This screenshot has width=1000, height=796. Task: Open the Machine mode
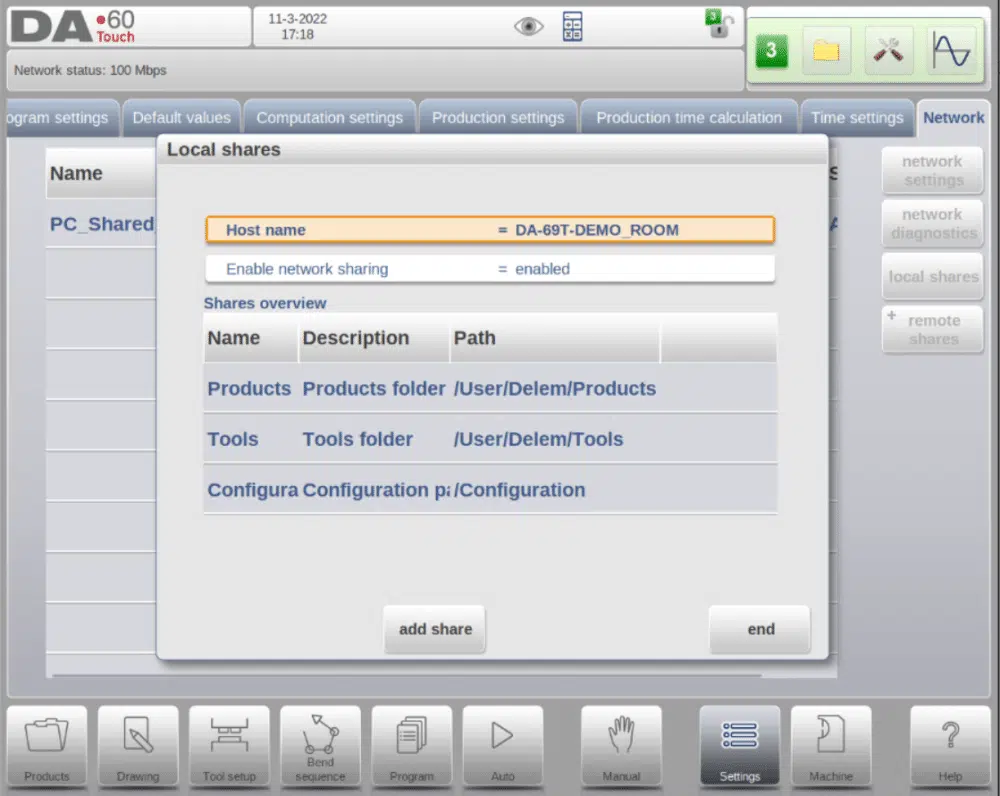pyautogui.click(x=831, y=746)
